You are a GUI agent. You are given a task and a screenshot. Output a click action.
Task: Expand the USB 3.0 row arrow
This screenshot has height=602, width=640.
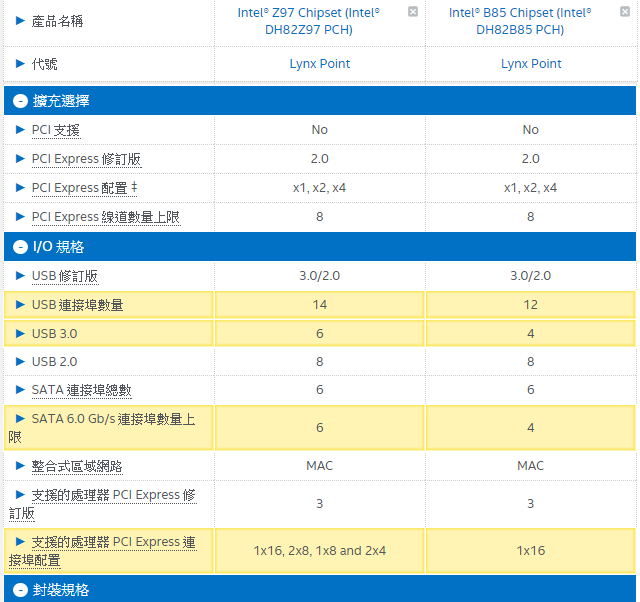click(20, 333)
